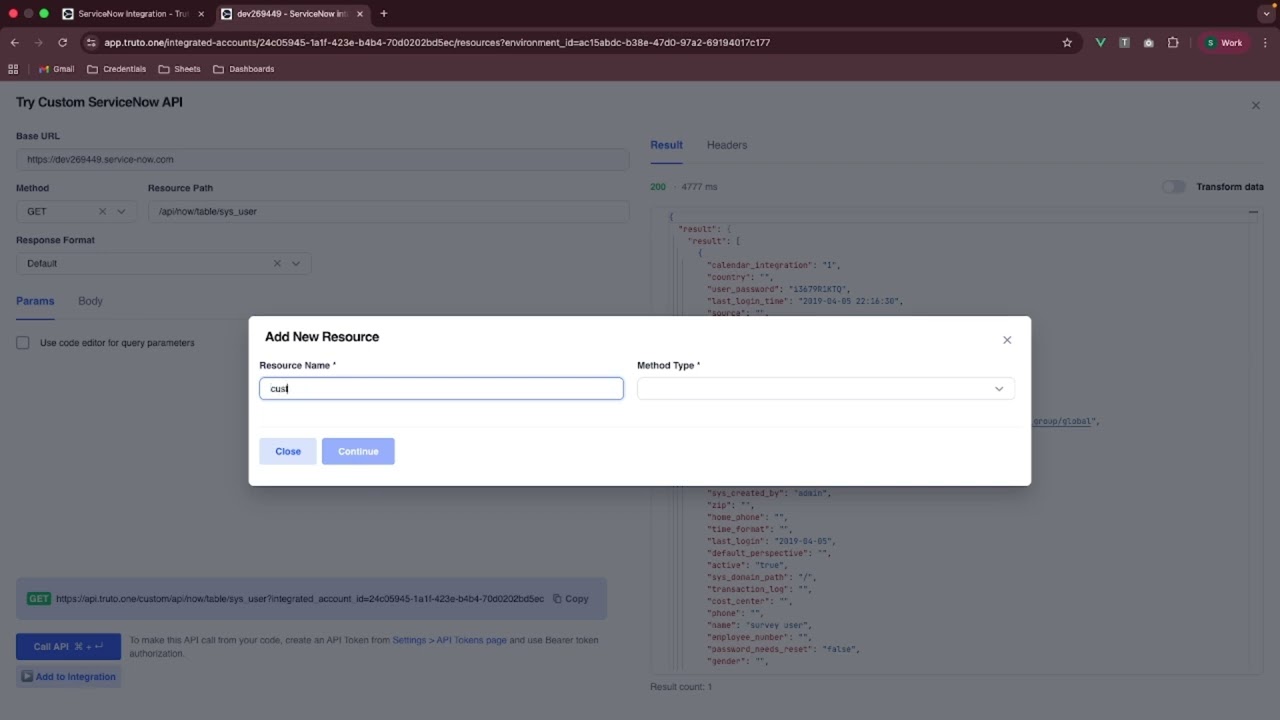Close the dev269449 browser tab
The image size is (1280, 720).
(360, 14)
